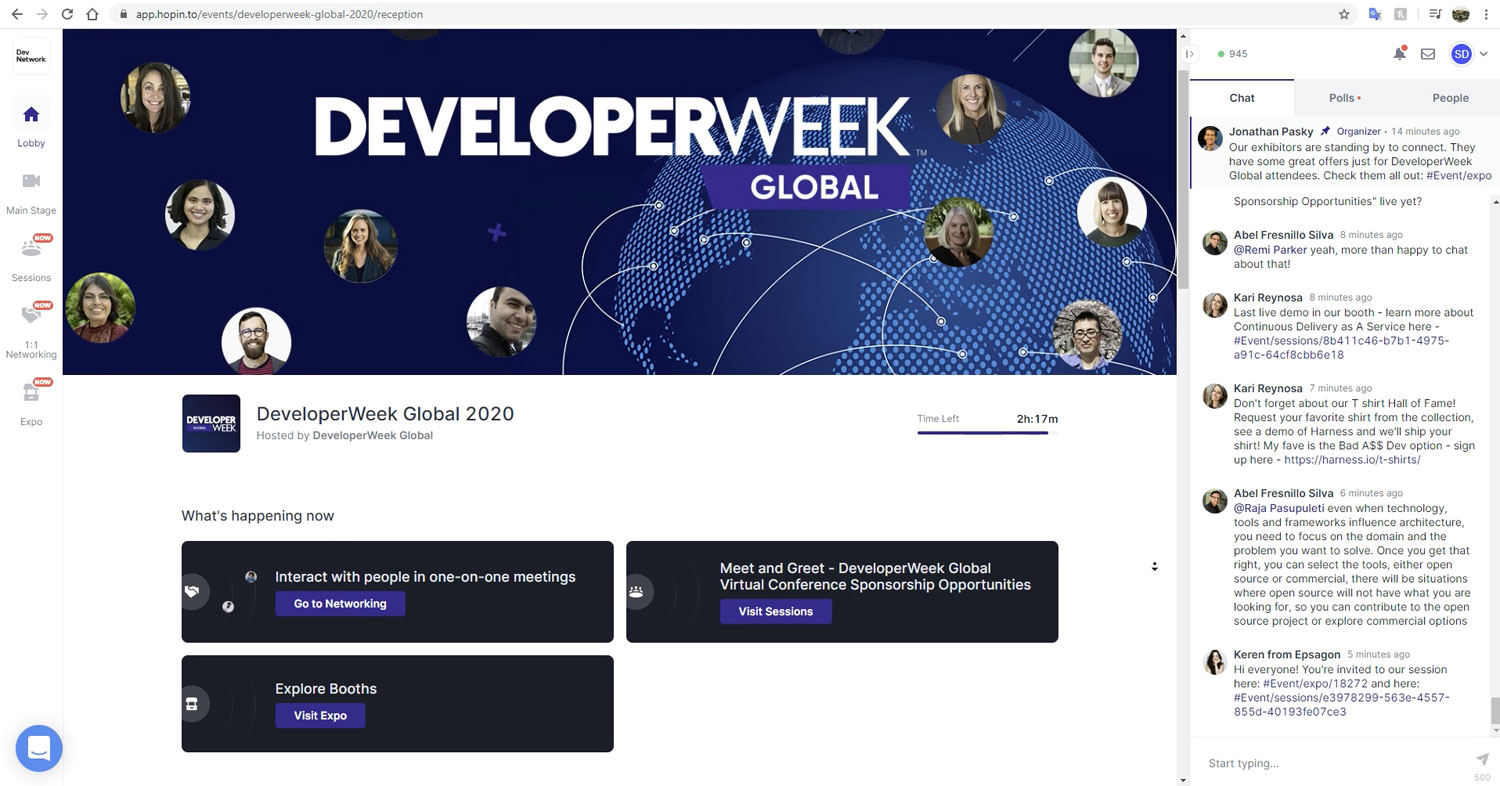Reload the page

[67, 14]
